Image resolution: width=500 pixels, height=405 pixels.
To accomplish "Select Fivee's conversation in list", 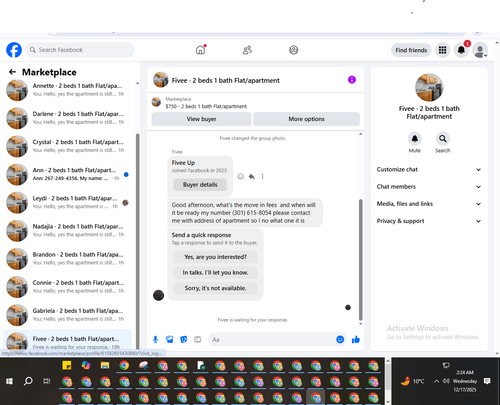I will click(x=67, y=340).
